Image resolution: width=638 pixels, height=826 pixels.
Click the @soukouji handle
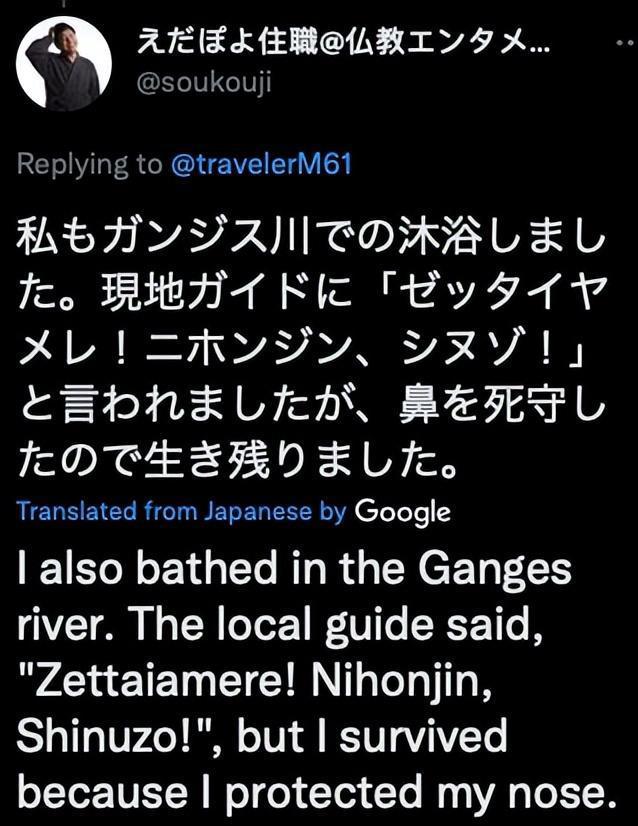205,82
